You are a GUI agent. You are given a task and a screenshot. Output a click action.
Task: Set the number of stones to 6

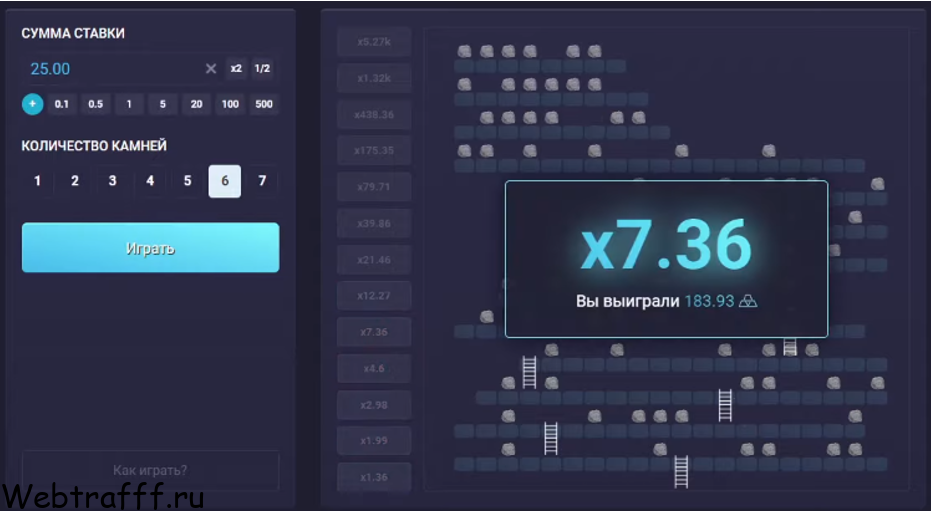[225, 181]
